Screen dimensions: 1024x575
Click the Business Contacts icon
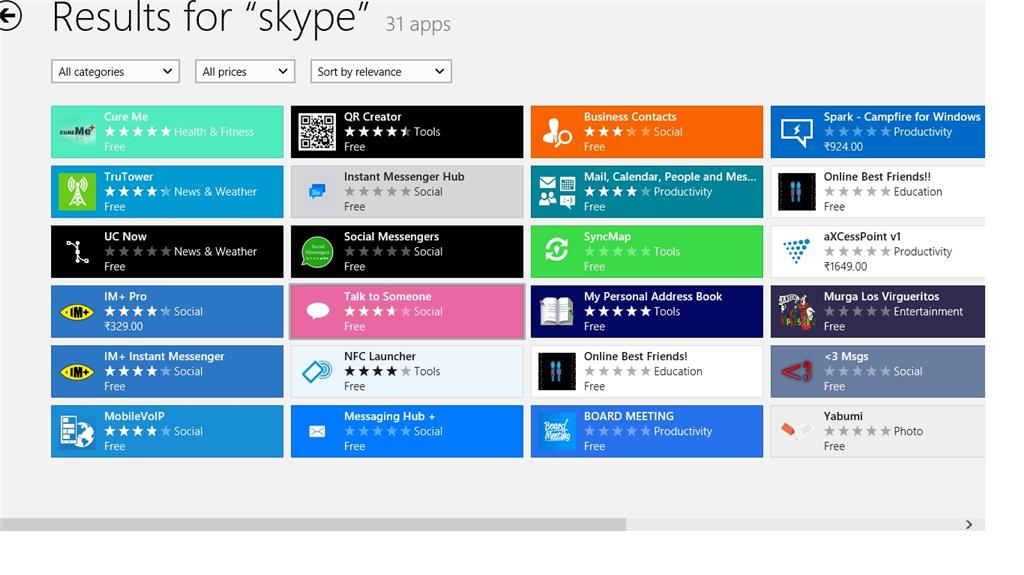point(556,131)
